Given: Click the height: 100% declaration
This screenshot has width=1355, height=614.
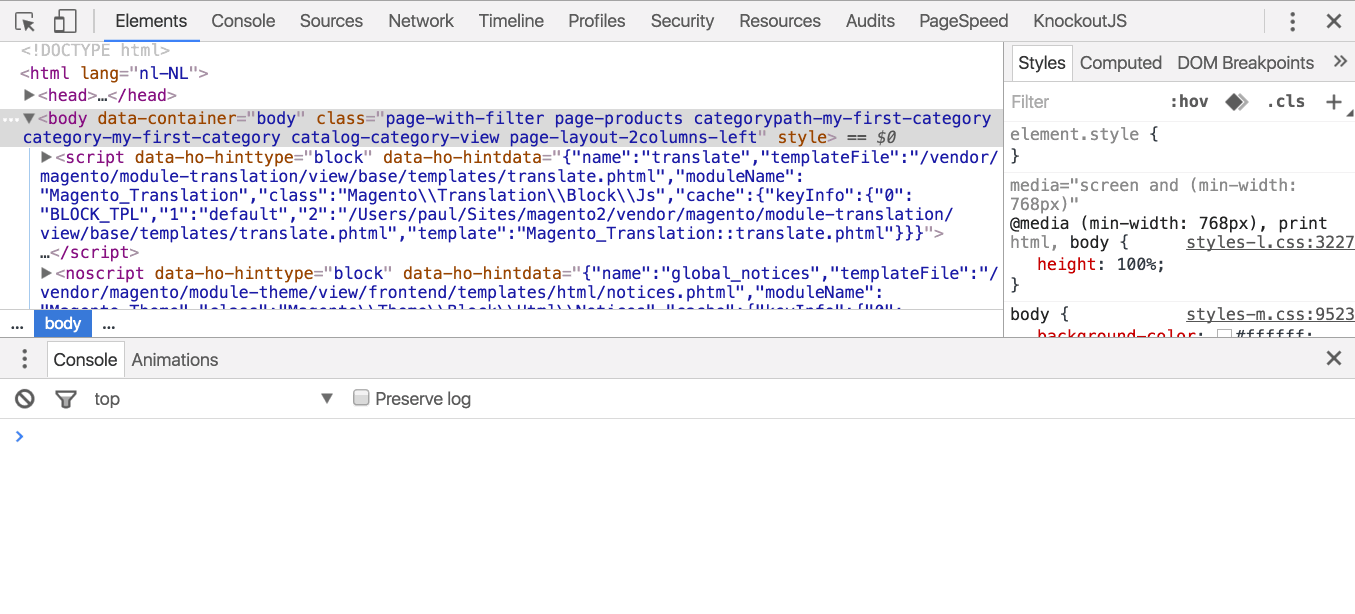Looking at the screenshot, I should (x=1101, y=264).
